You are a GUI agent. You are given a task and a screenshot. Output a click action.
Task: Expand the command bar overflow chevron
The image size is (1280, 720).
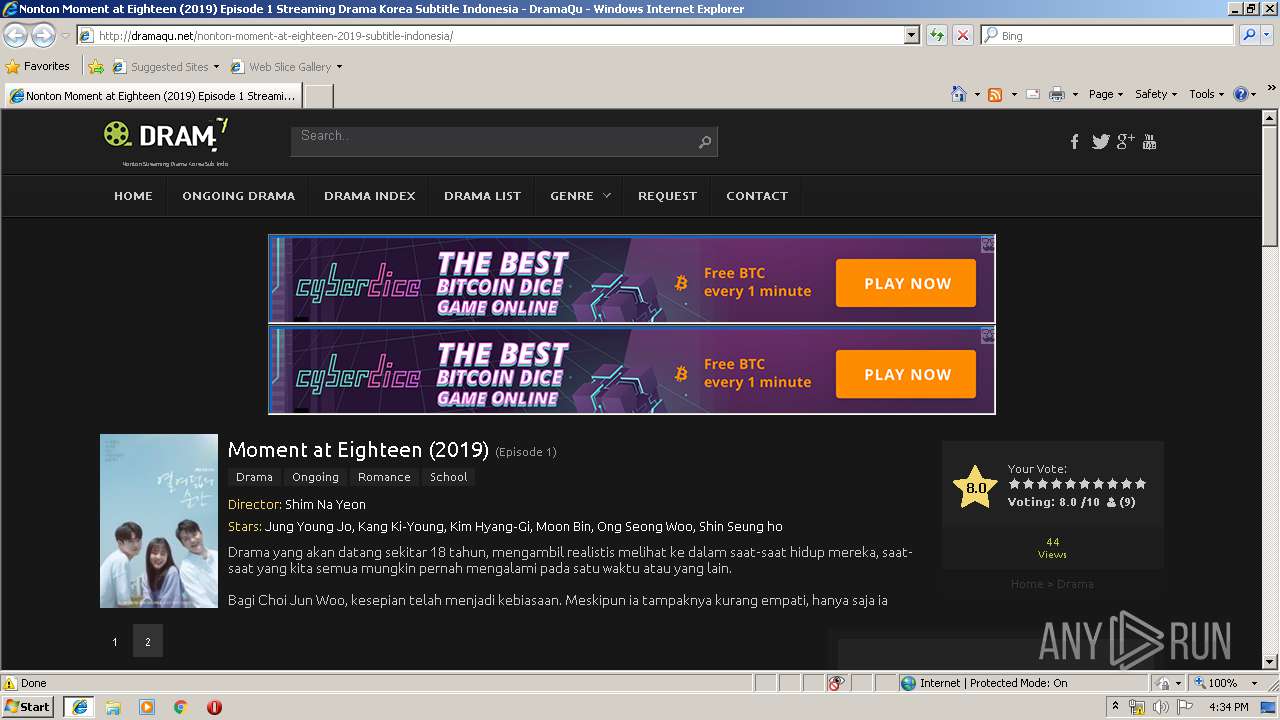(x=1271, y=88)
